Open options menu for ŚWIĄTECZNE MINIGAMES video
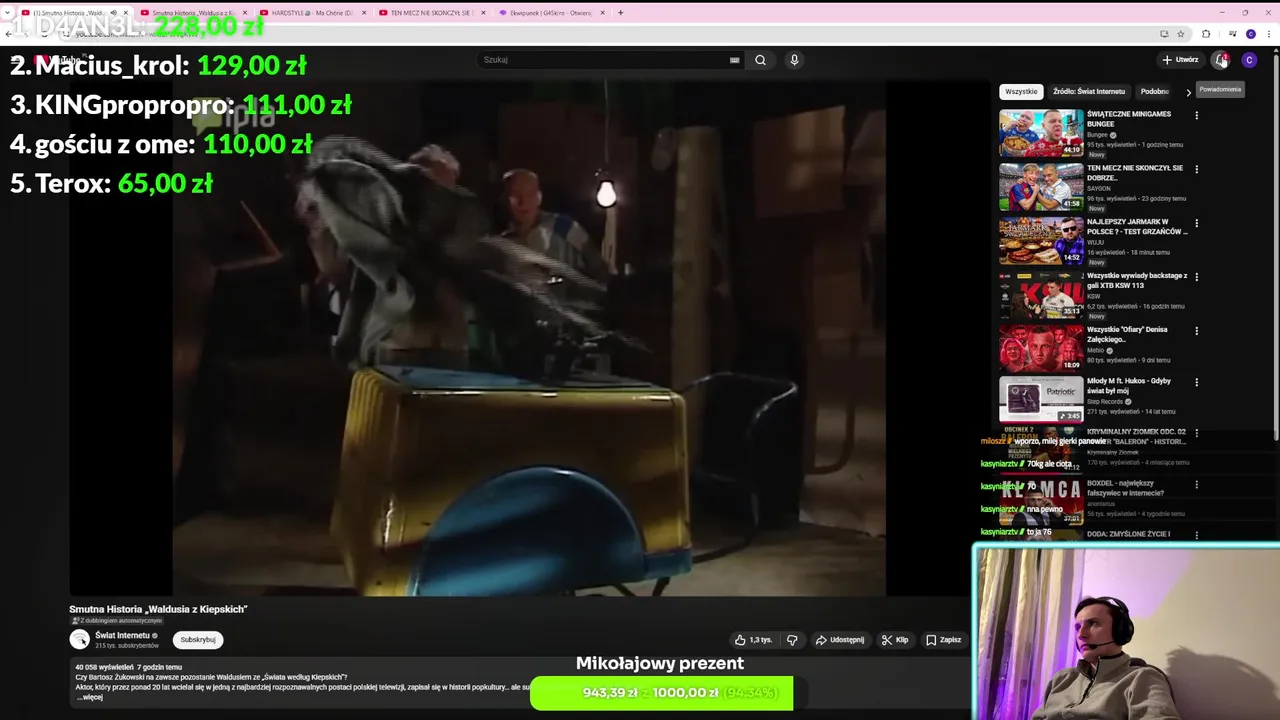The image size is (1280, 720). (1196, 115)
